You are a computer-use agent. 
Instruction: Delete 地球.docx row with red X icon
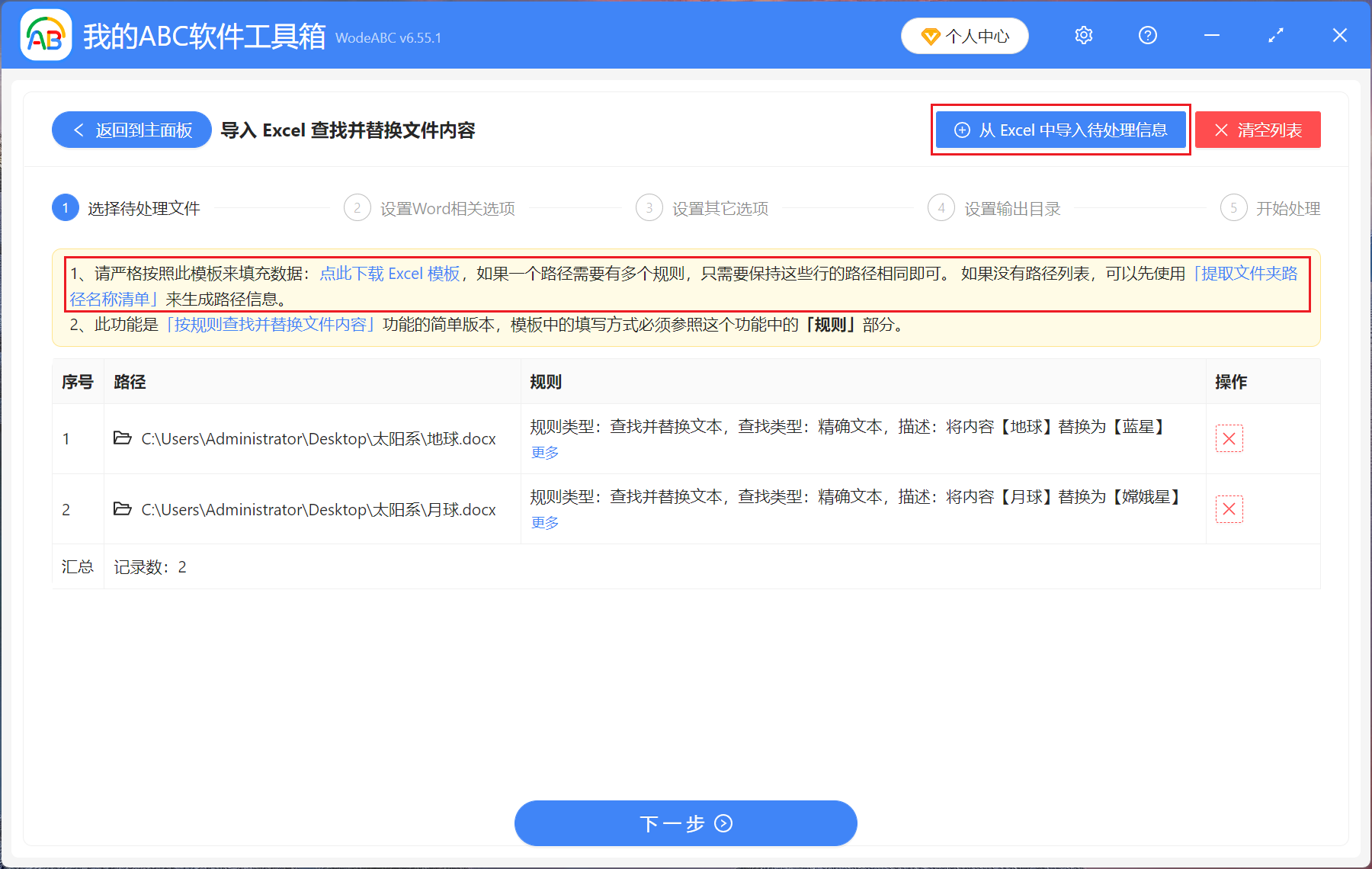point(1229,438)
